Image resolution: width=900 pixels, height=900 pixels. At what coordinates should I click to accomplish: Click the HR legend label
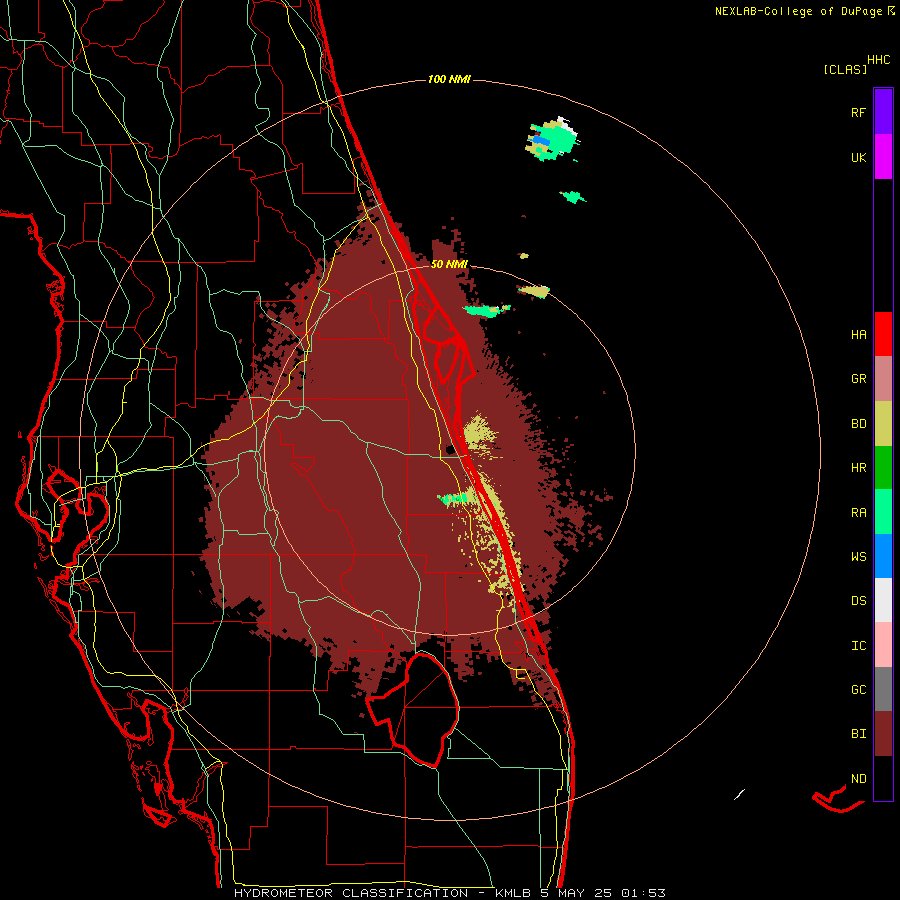tap(858, 468)
